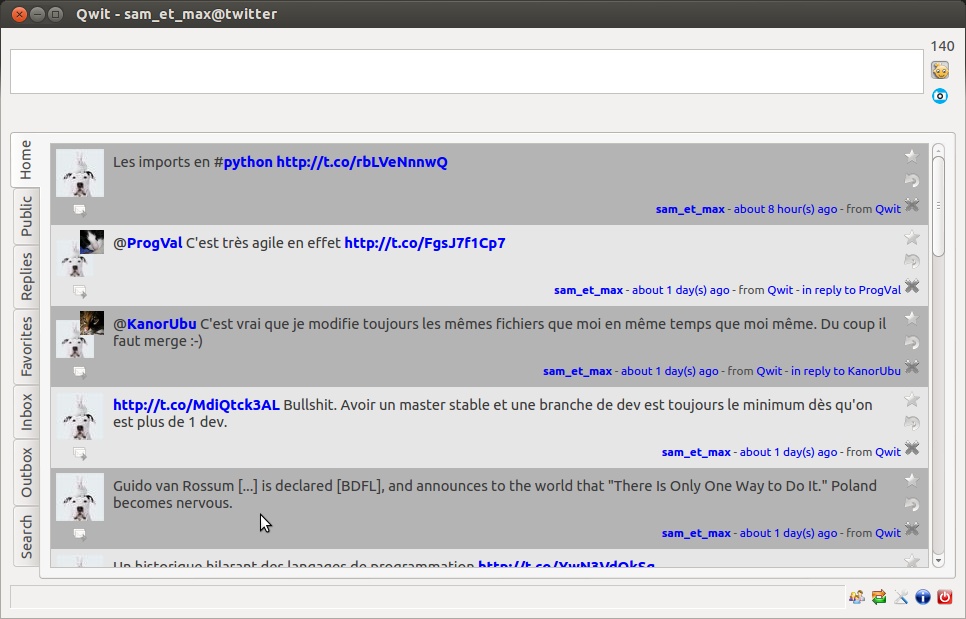Delete the 'Guido van Rossum' tweet
The image size is (966, 619).
tap(912, 529)
